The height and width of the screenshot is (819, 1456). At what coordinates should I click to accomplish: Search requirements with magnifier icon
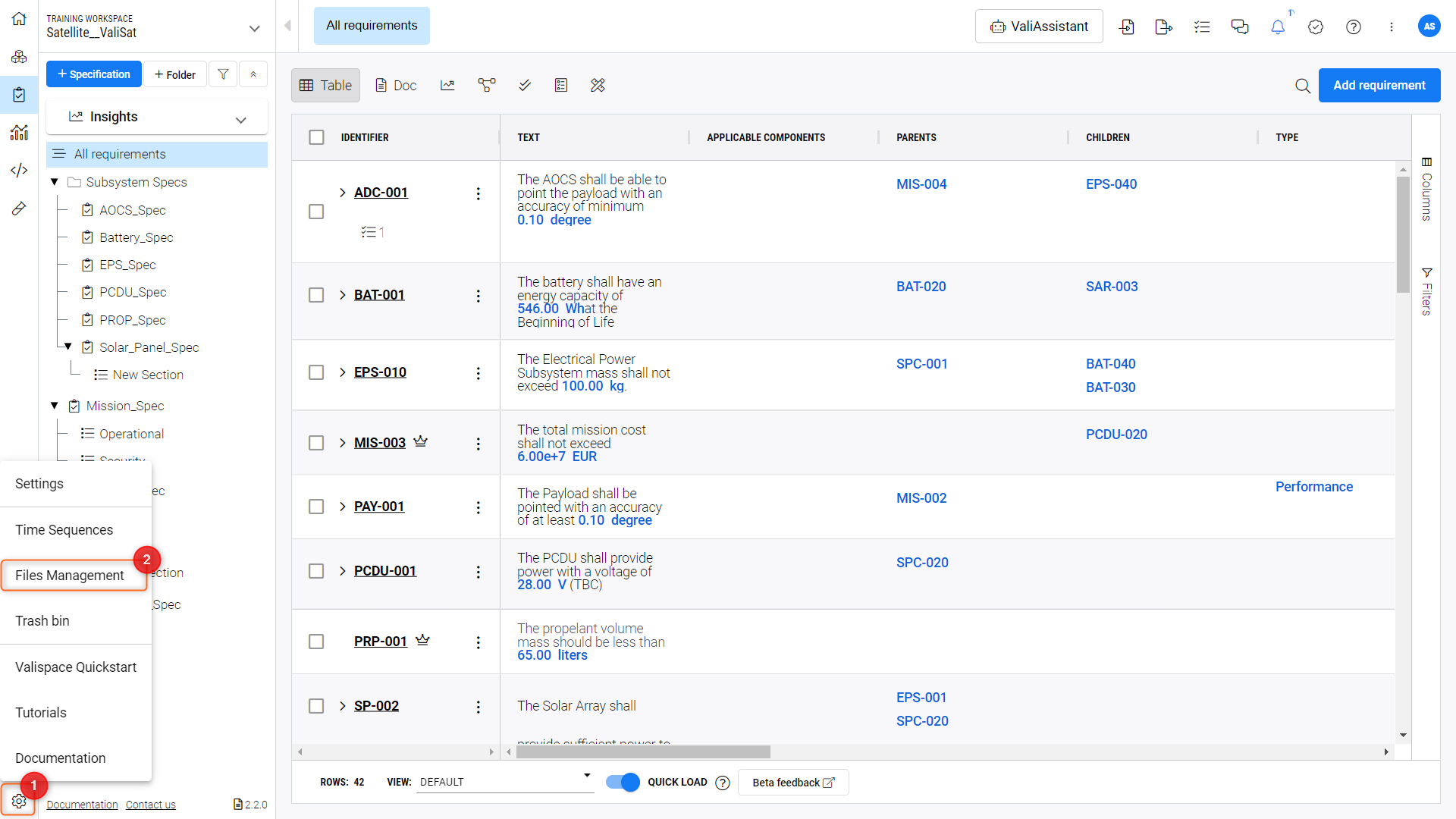click(x=1303, y=86)
